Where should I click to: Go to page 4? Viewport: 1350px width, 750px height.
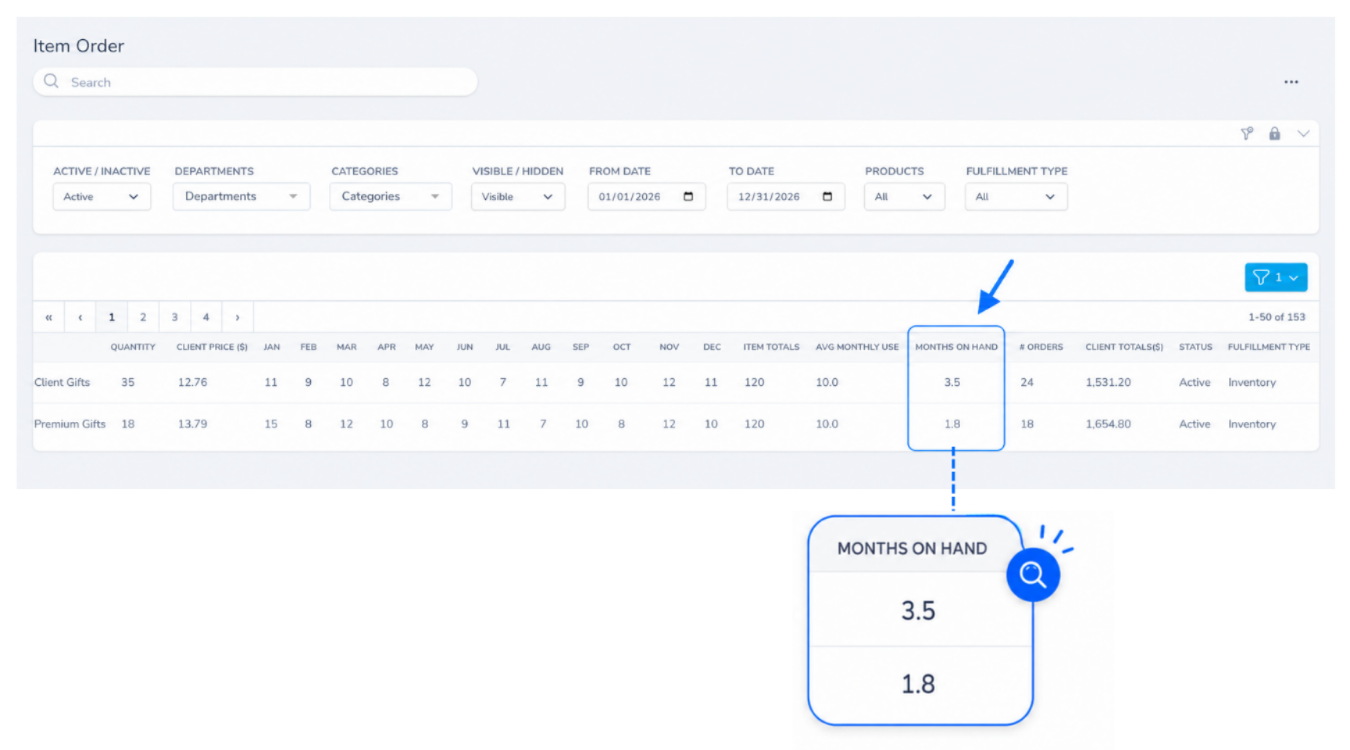click(206, 317)
